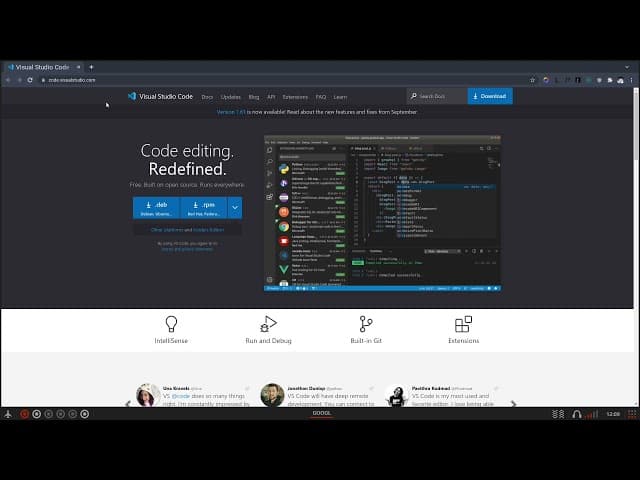This screenshot has height=480, width=640.
Task: Click the Built-in Git branch icon
Action: click(x=366, y=324)
